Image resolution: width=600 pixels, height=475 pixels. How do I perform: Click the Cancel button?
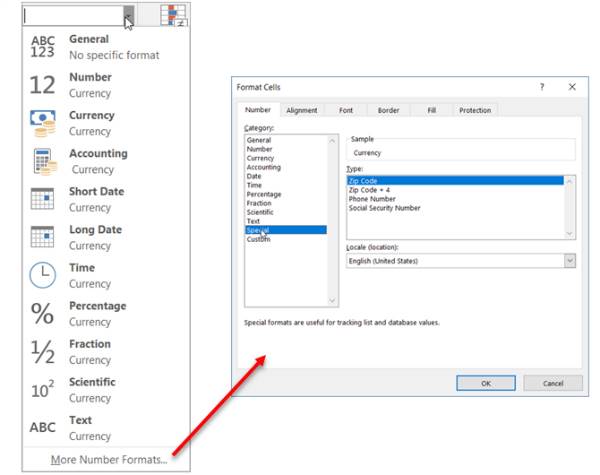553,383
